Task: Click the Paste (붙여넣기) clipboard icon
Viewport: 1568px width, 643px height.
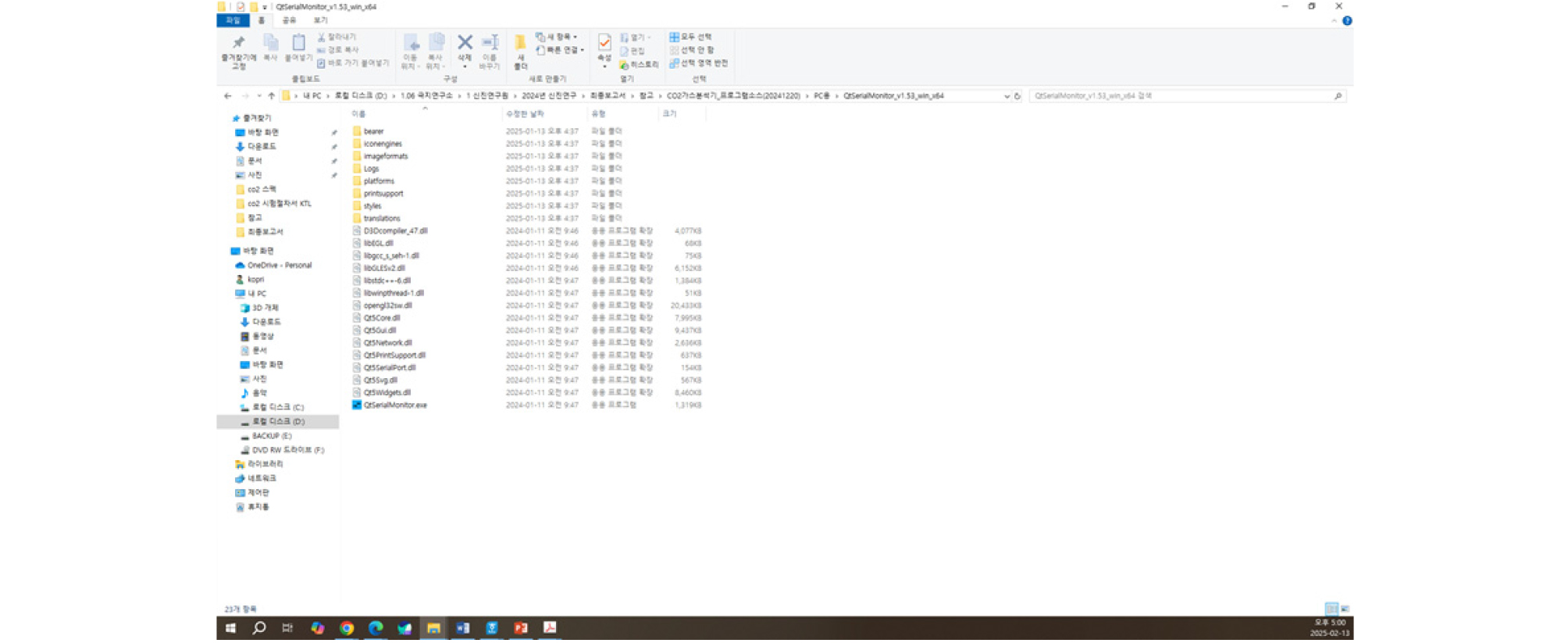Action: [x=298, y=44]
